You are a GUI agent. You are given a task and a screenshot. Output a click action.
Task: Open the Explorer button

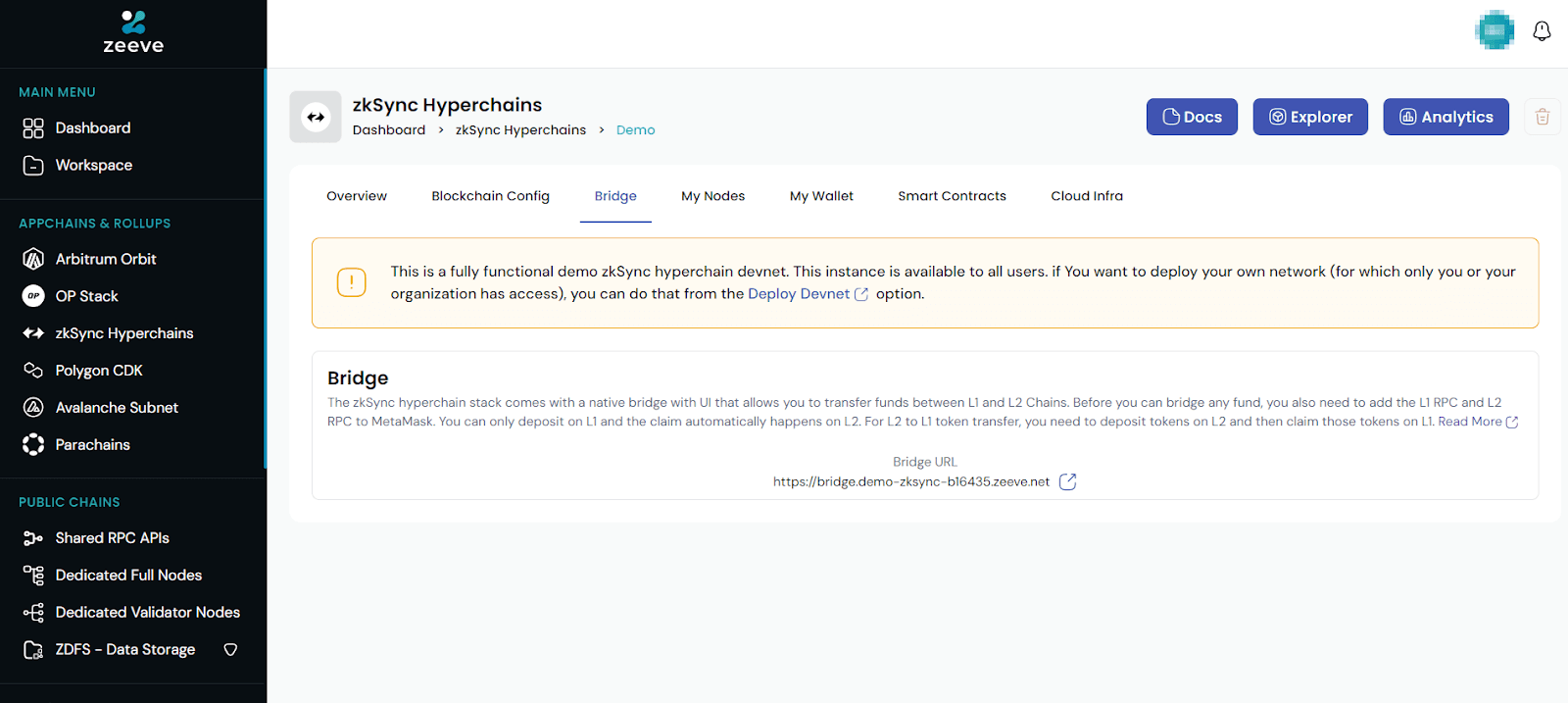tap(1310, 117)
